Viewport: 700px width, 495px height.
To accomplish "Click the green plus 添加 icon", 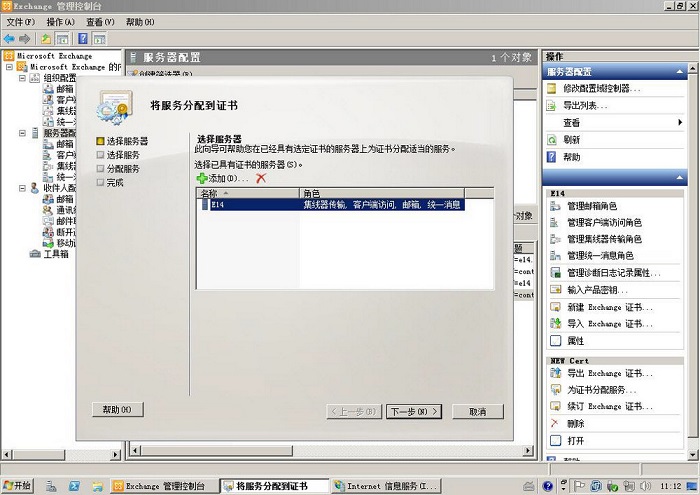I will (202, 179).
